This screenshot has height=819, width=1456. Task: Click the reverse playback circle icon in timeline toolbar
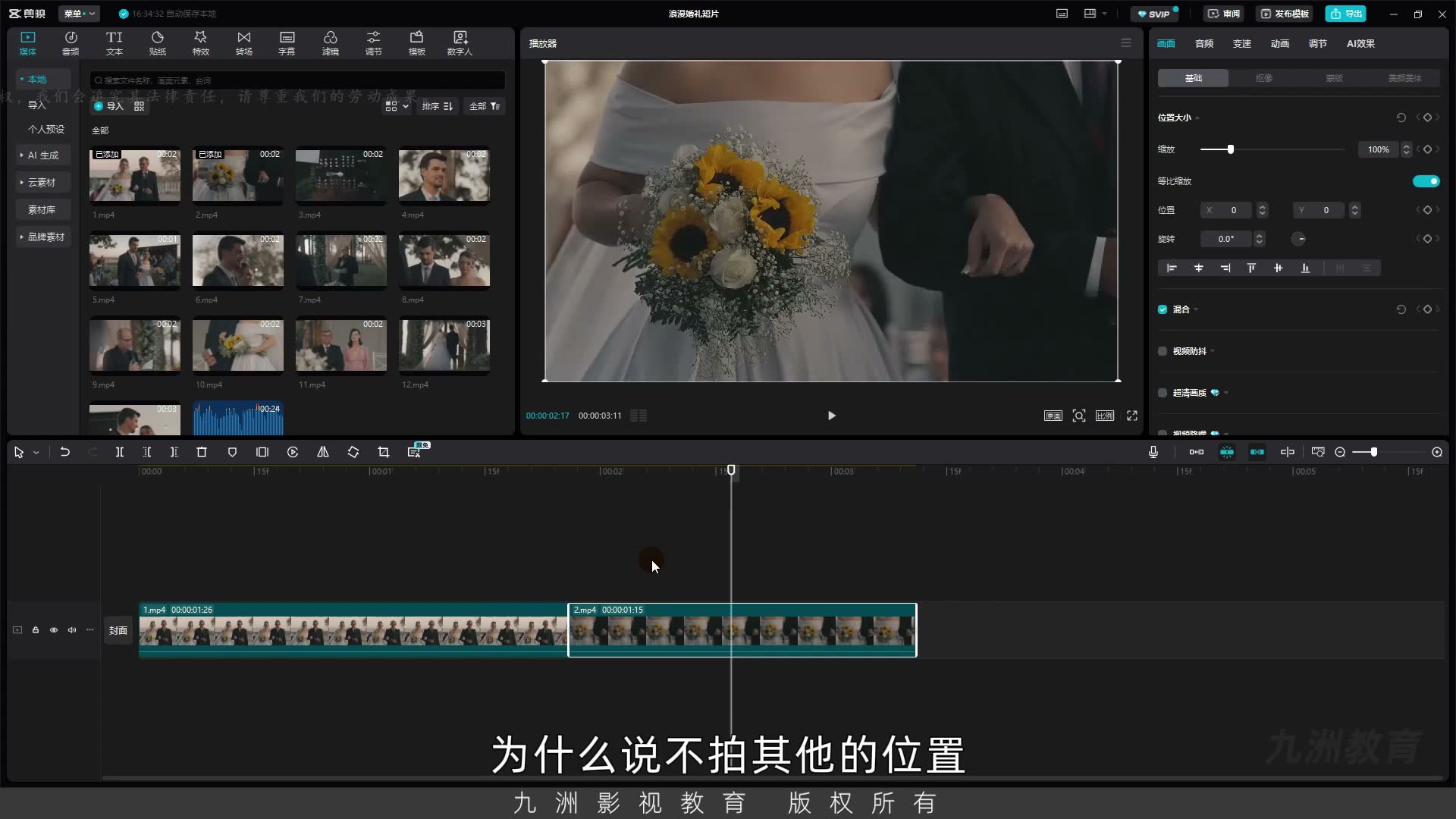coord(293,452)
